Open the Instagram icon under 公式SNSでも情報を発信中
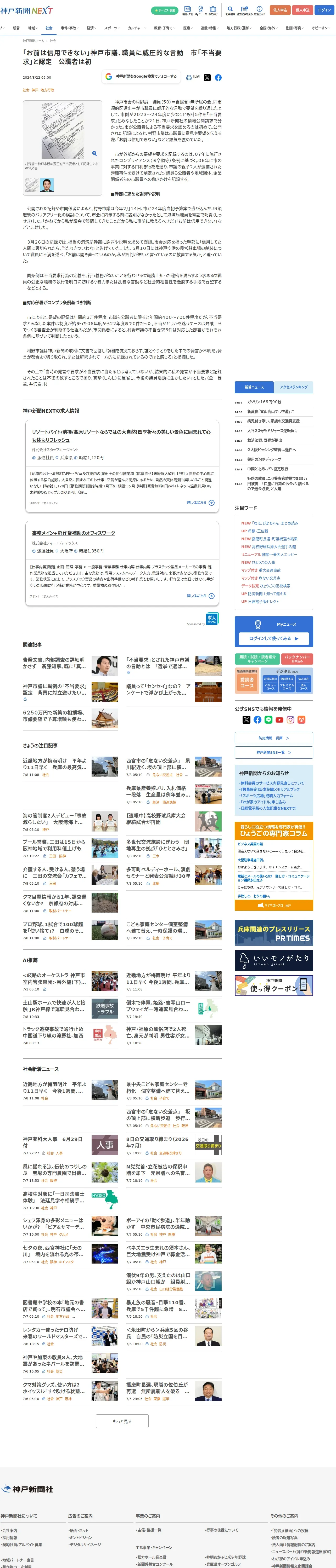This screenshot has height=1568, width=336. (x=290, y=719)
